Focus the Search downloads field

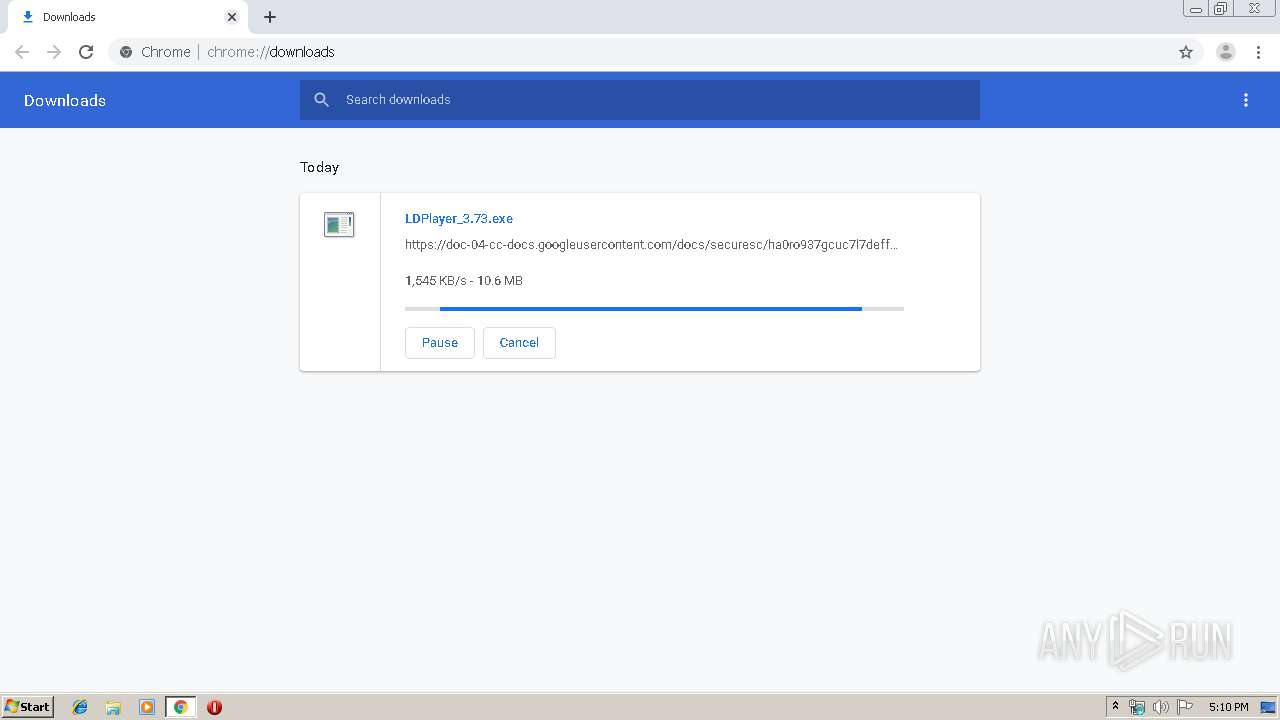640,100
